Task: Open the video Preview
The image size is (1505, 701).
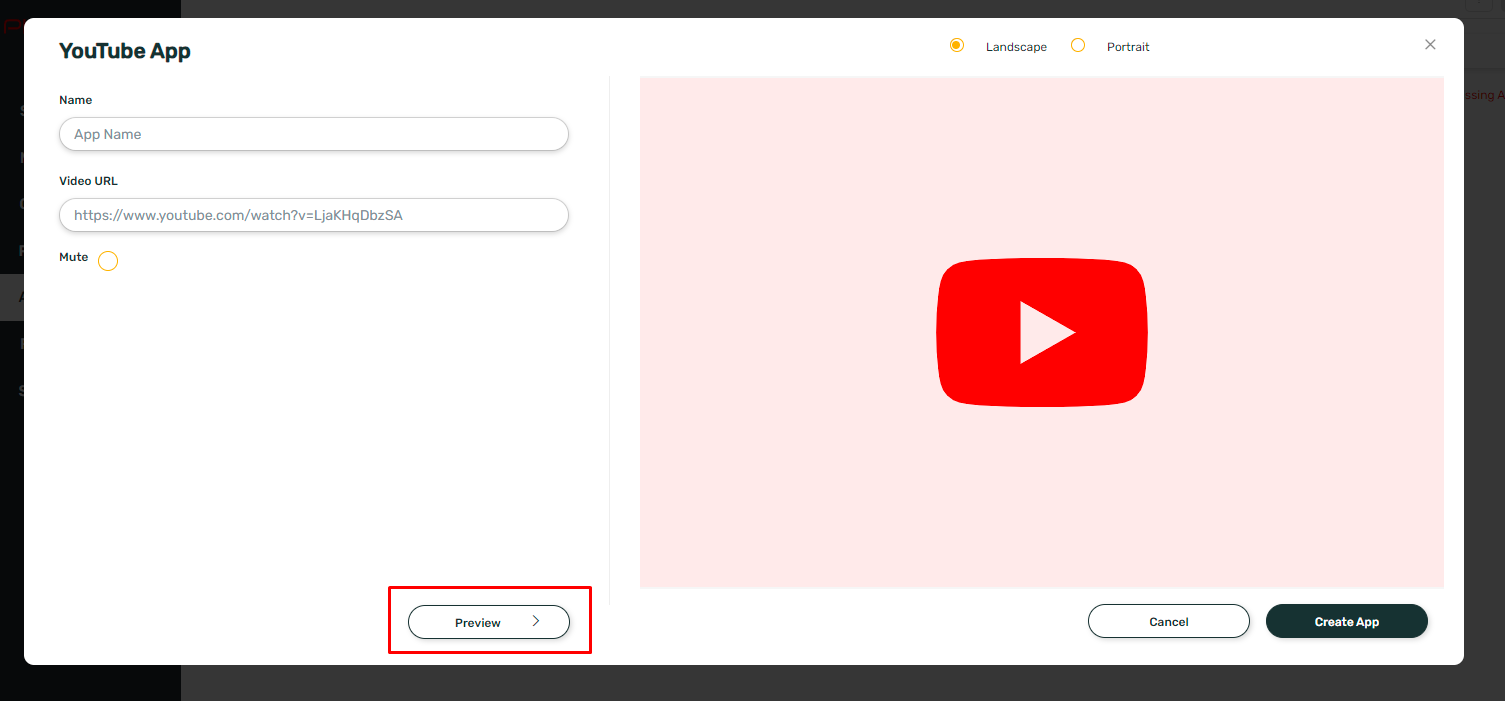Action: (x=489, y=622)
